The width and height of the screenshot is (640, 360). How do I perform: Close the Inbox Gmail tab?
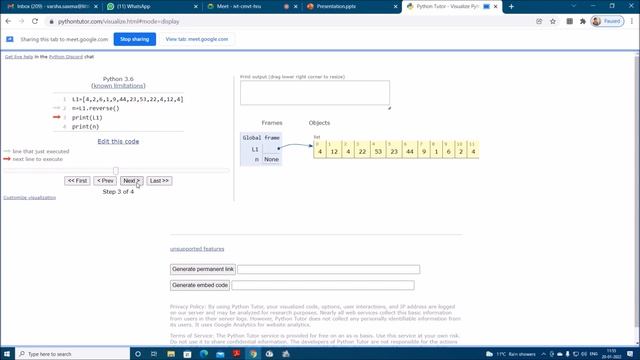[96, 7]
